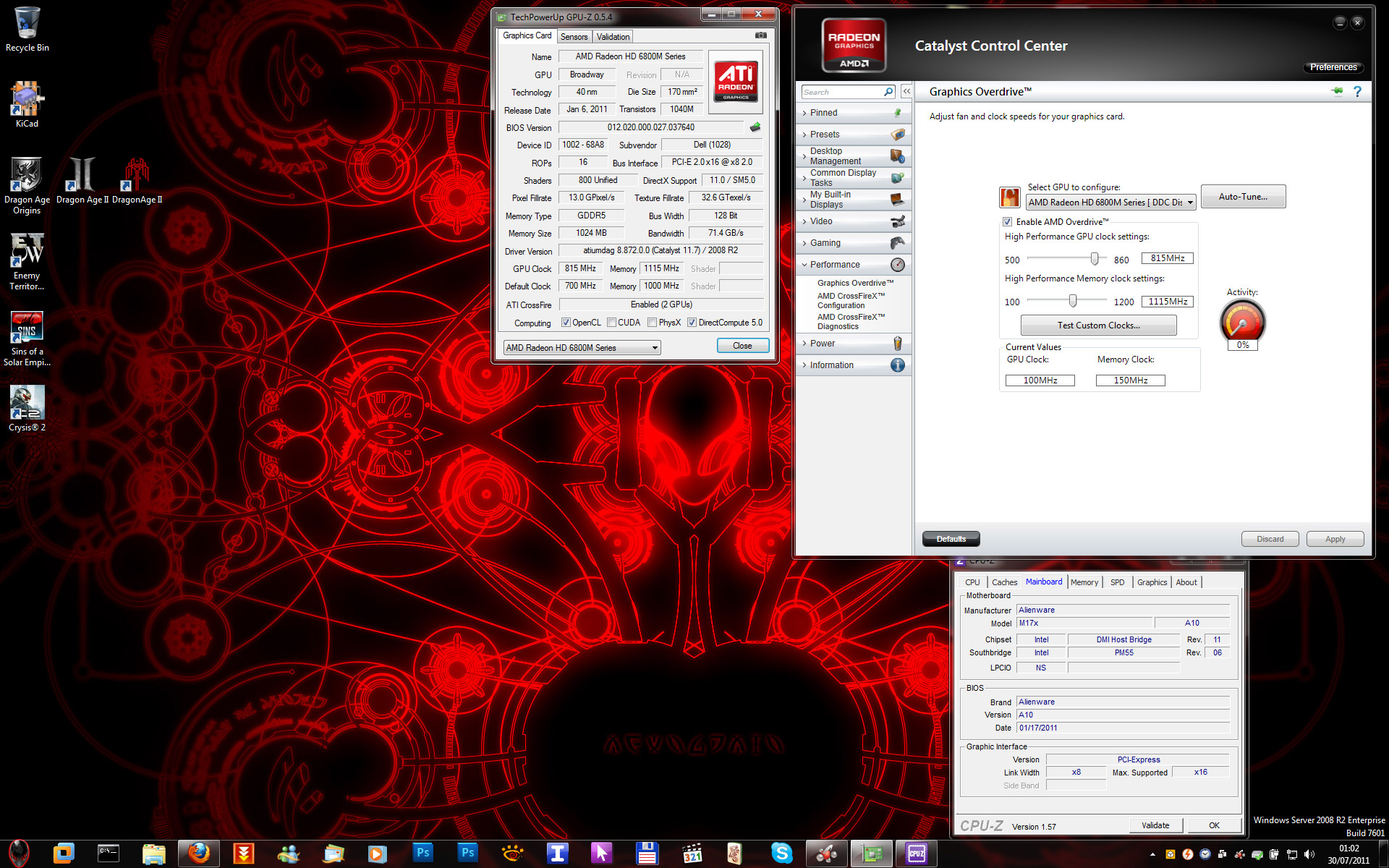The height and width of the screenshot is (868, 1389).
Task: Click Catalyst help question mark icon
Action: pyautogui.click(x=1357, y=91)
